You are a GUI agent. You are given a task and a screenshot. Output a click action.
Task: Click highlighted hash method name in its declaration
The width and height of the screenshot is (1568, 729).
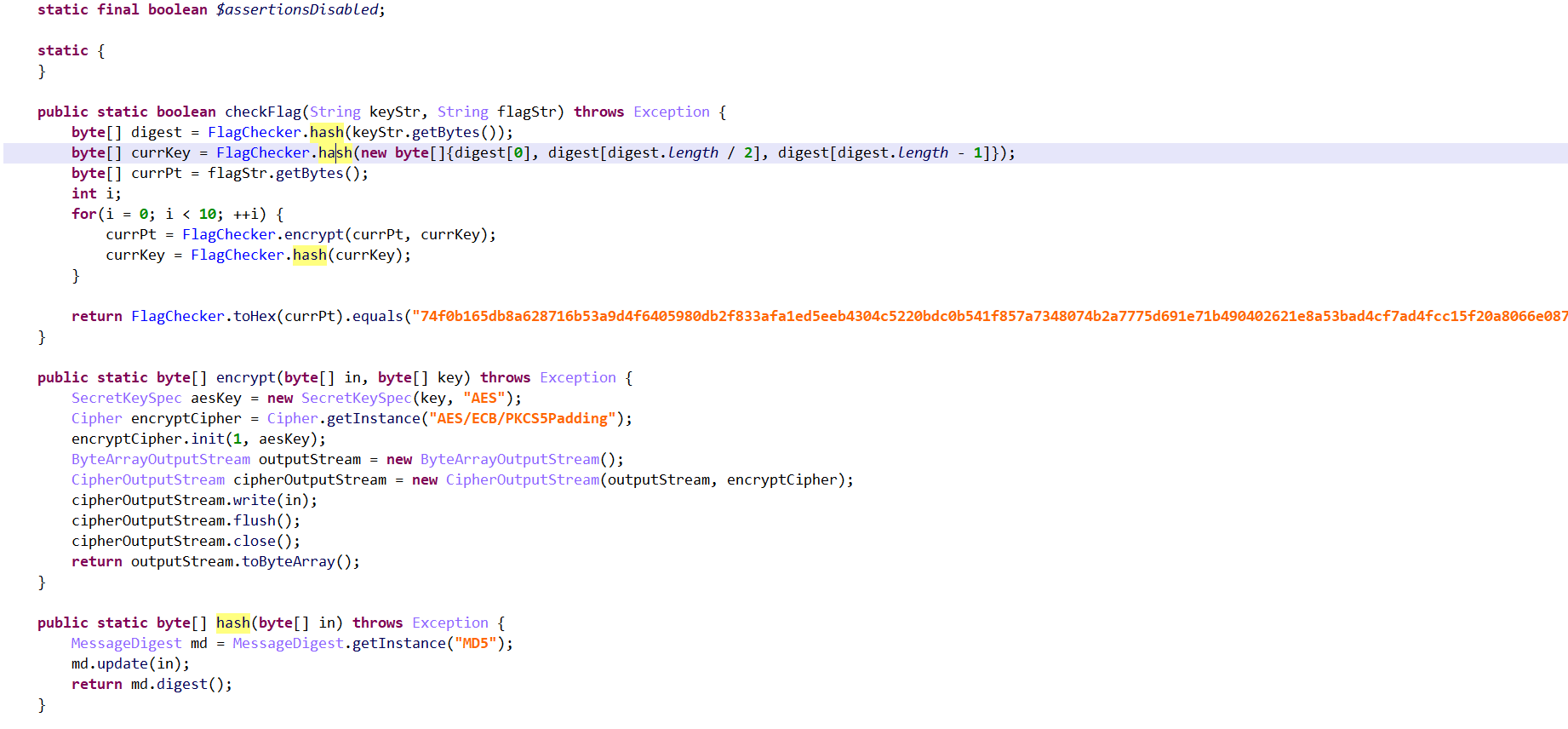(232, 623)
